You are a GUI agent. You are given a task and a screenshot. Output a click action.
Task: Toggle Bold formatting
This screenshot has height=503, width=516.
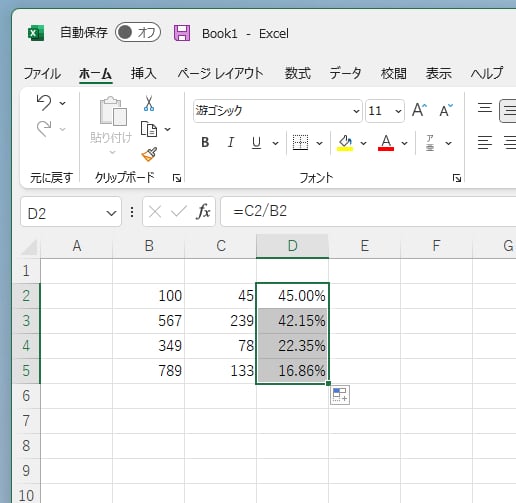(205, 143)
